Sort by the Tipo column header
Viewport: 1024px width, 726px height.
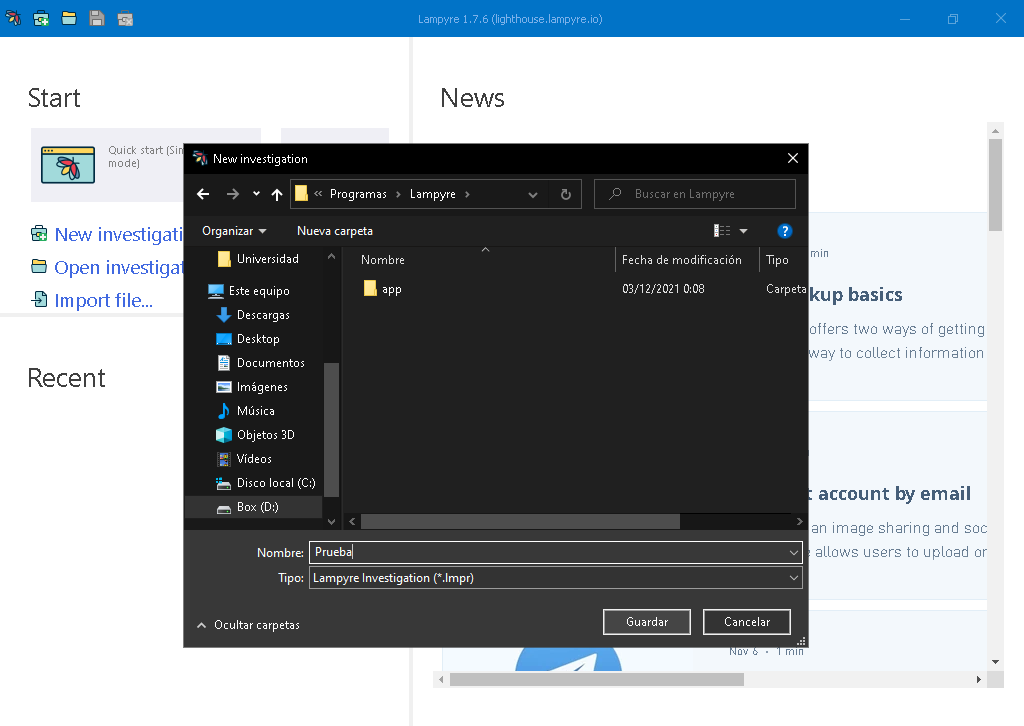pyautogui.click(x=777, y=260)
